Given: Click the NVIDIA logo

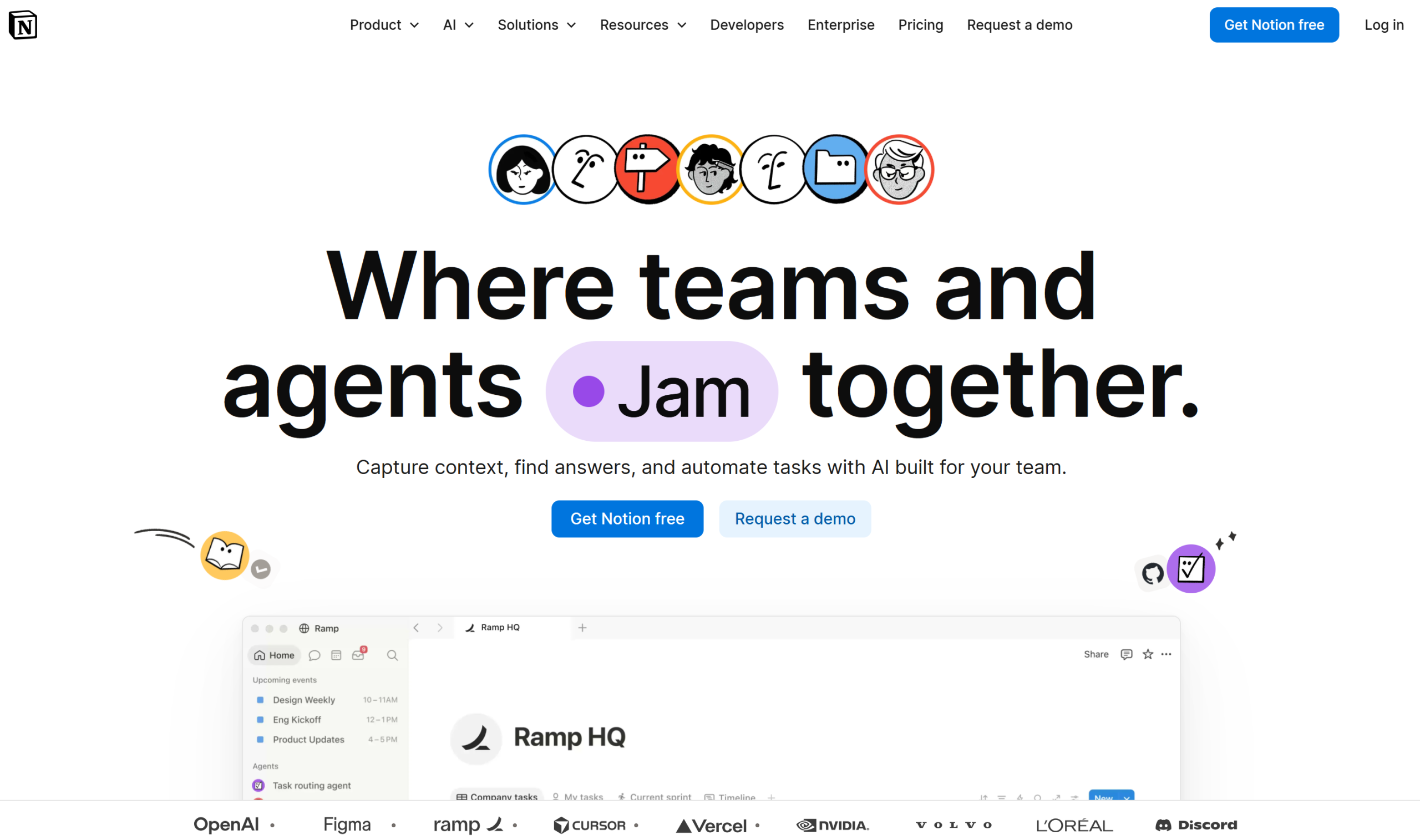Looking at the screenshot, I should click(832, 825).
